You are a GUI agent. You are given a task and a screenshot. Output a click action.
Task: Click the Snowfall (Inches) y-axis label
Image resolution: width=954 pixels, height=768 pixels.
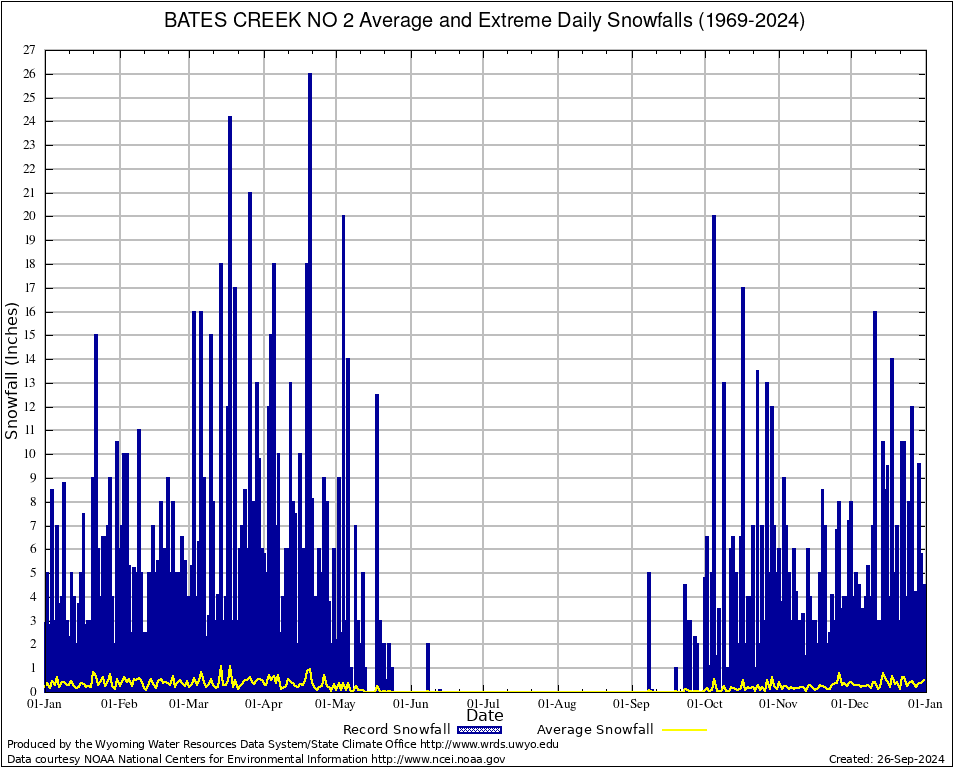(x=12, y=371)
